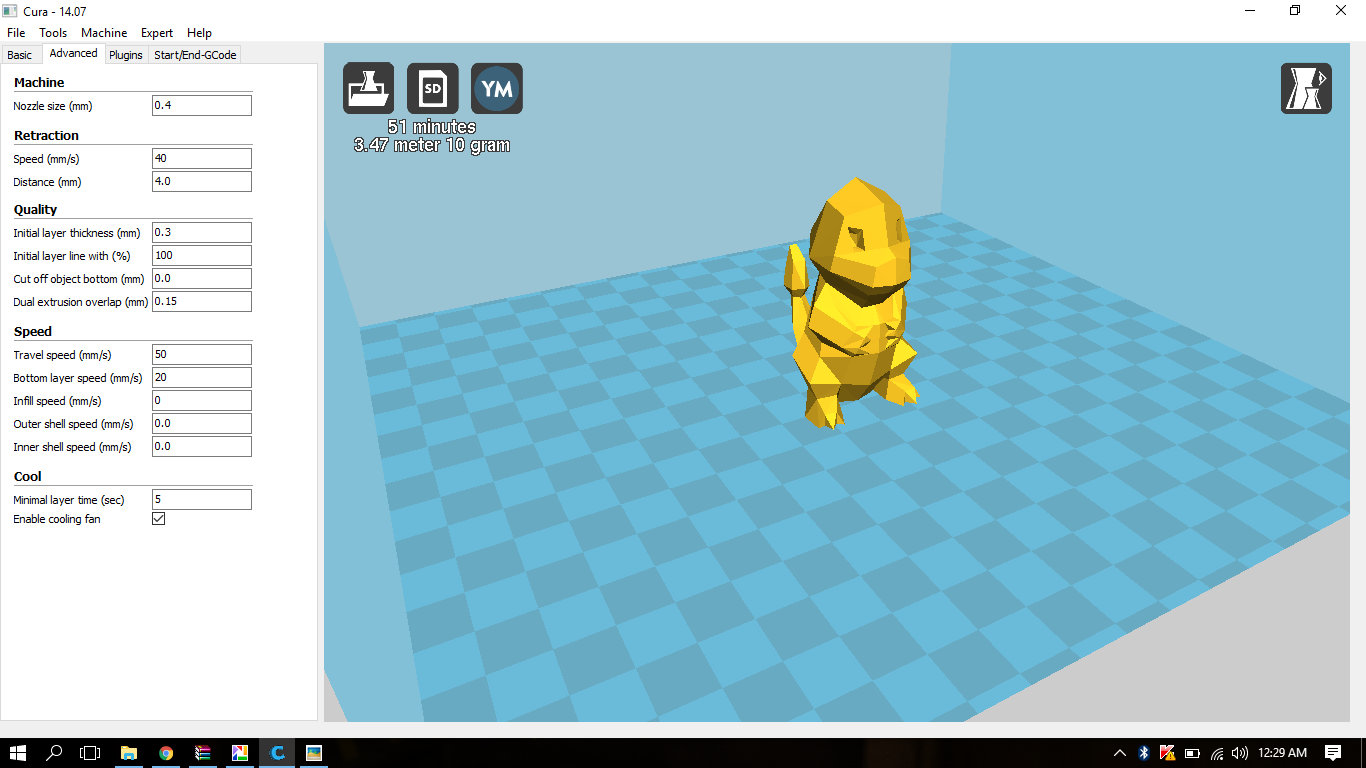
Task: Open WinRAR from the taskbar
Action: pos(203,753)
